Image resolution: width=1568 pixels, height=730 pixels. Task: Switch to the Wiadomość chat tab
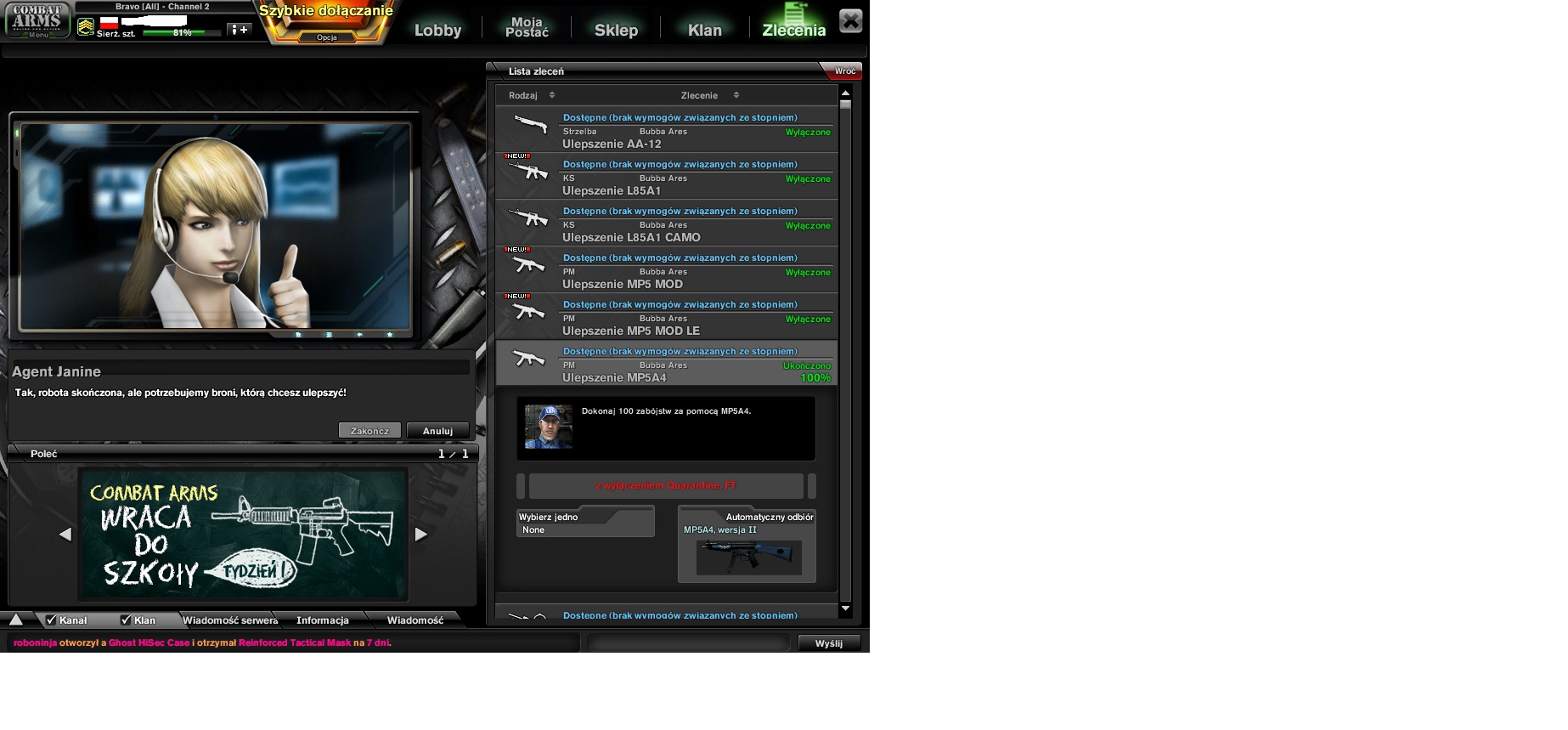pos(415,620)
